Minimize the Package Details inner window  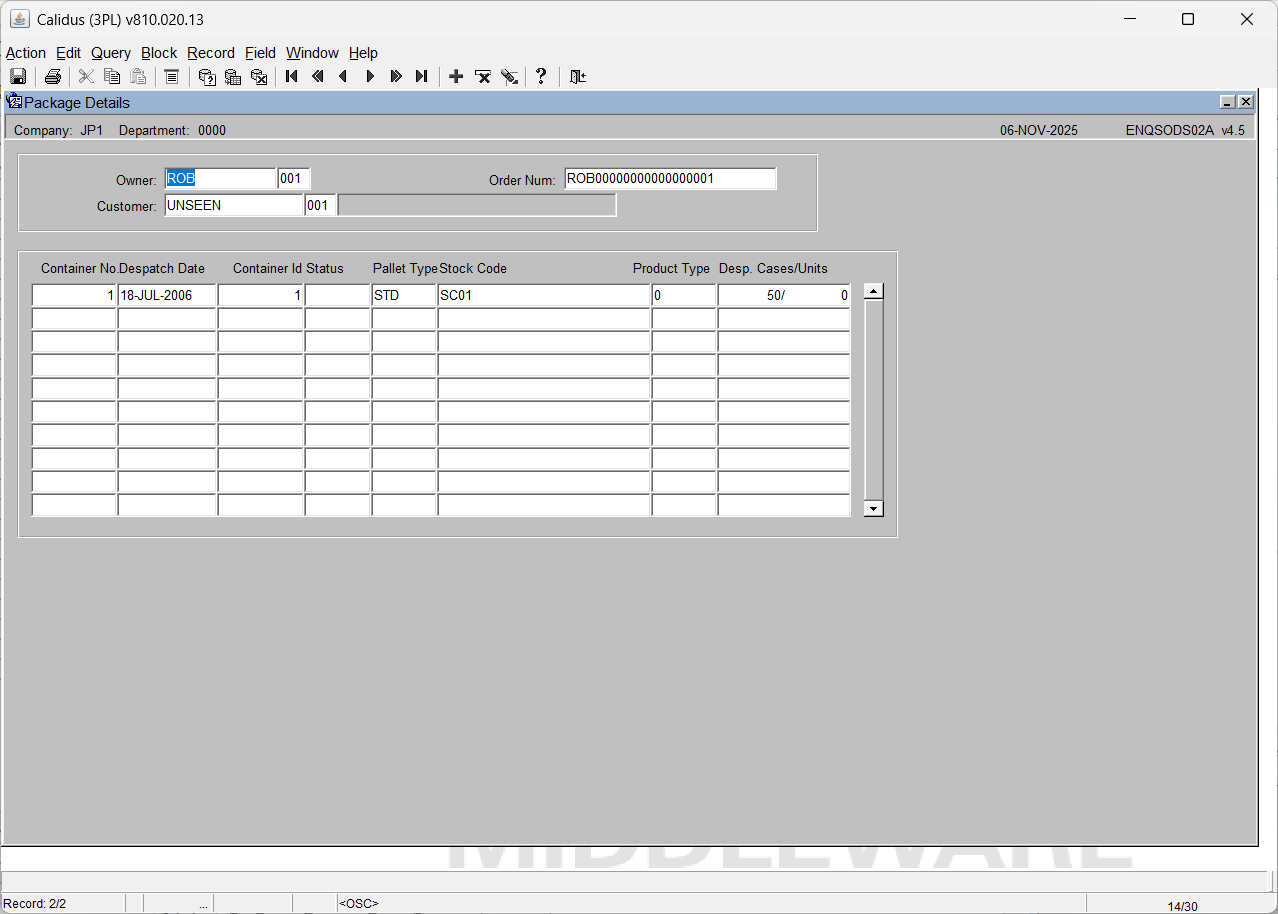[1227, 102]
